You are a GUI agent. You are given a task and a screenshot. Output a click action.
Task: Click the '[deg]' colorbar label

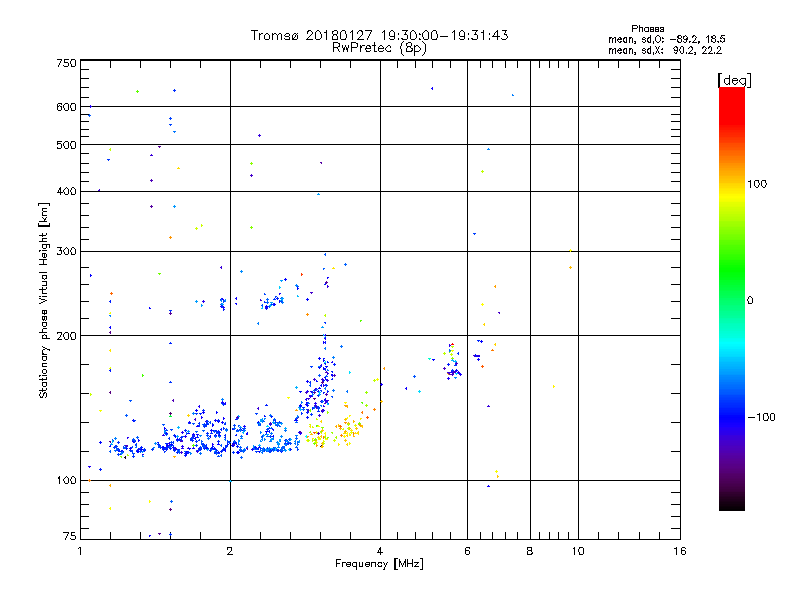[734, 80]
